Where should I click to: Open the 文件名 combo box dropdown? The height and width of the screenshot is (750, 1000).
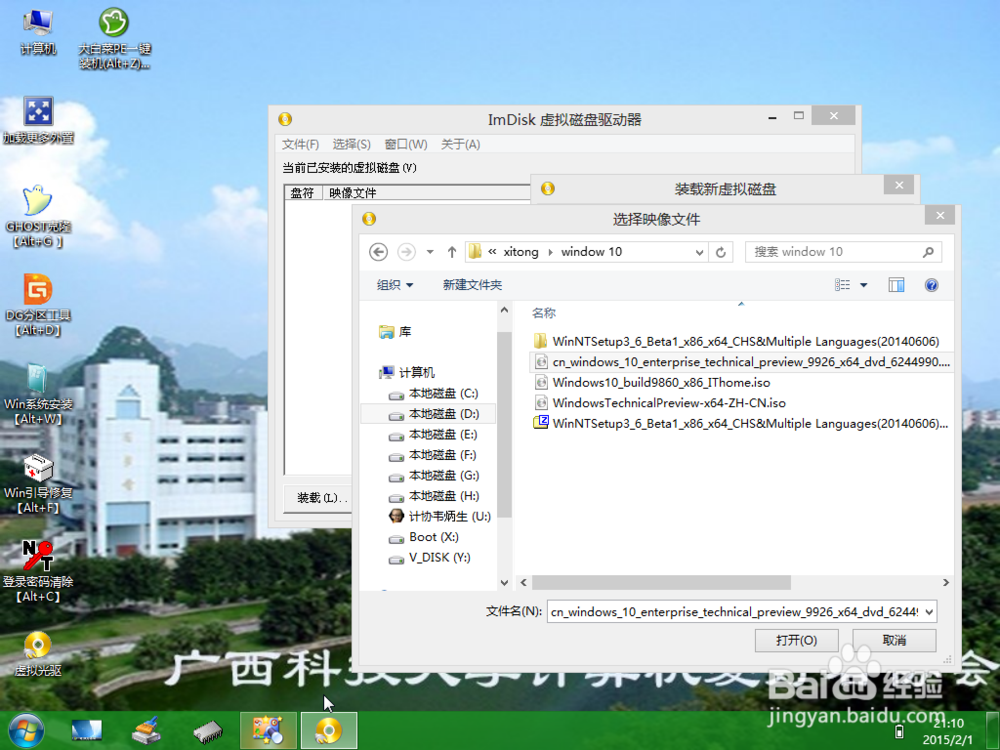tap(929, 612)
